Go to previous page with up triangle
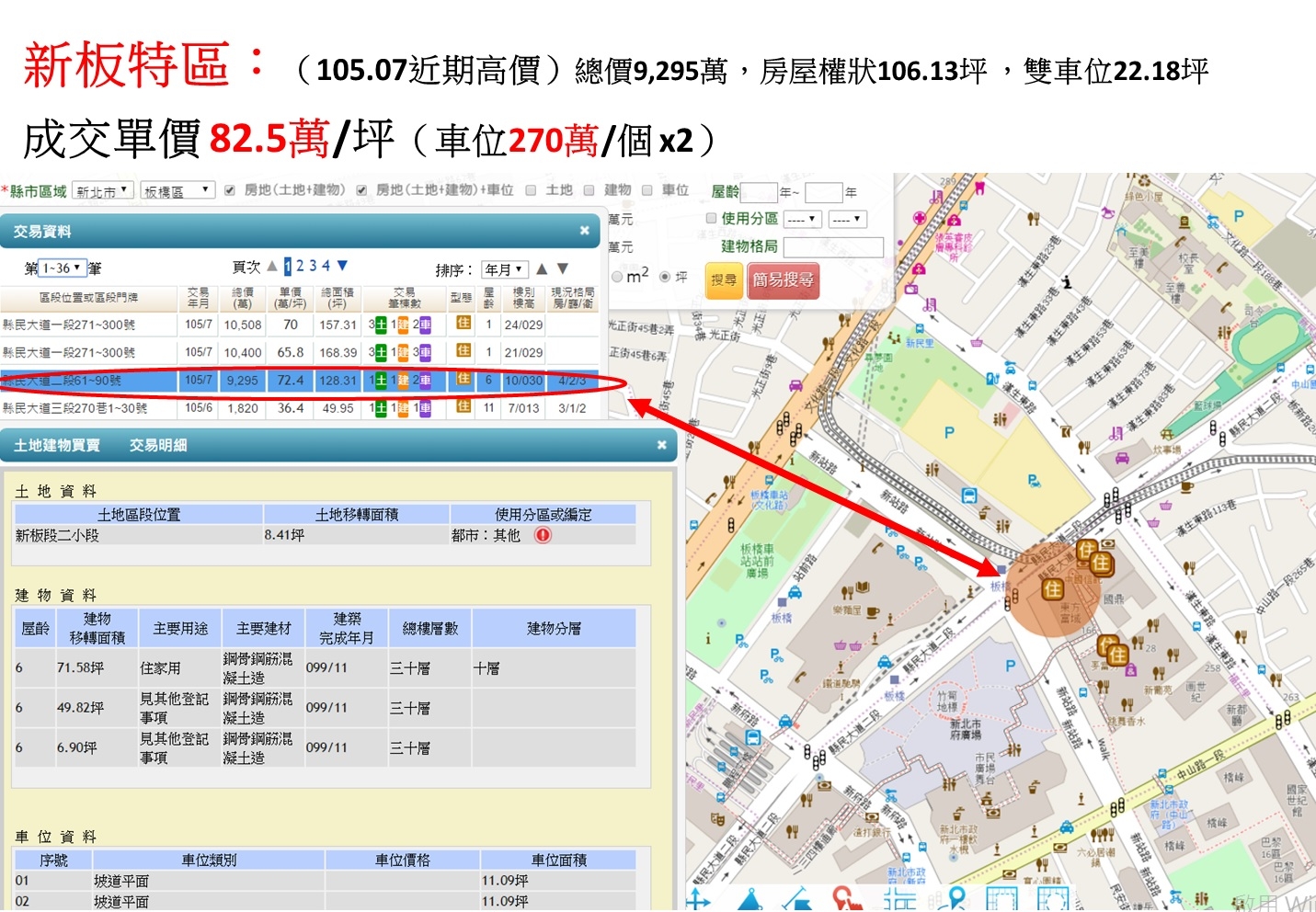This screenshot has height=912, width=1316. pos(272,267)
